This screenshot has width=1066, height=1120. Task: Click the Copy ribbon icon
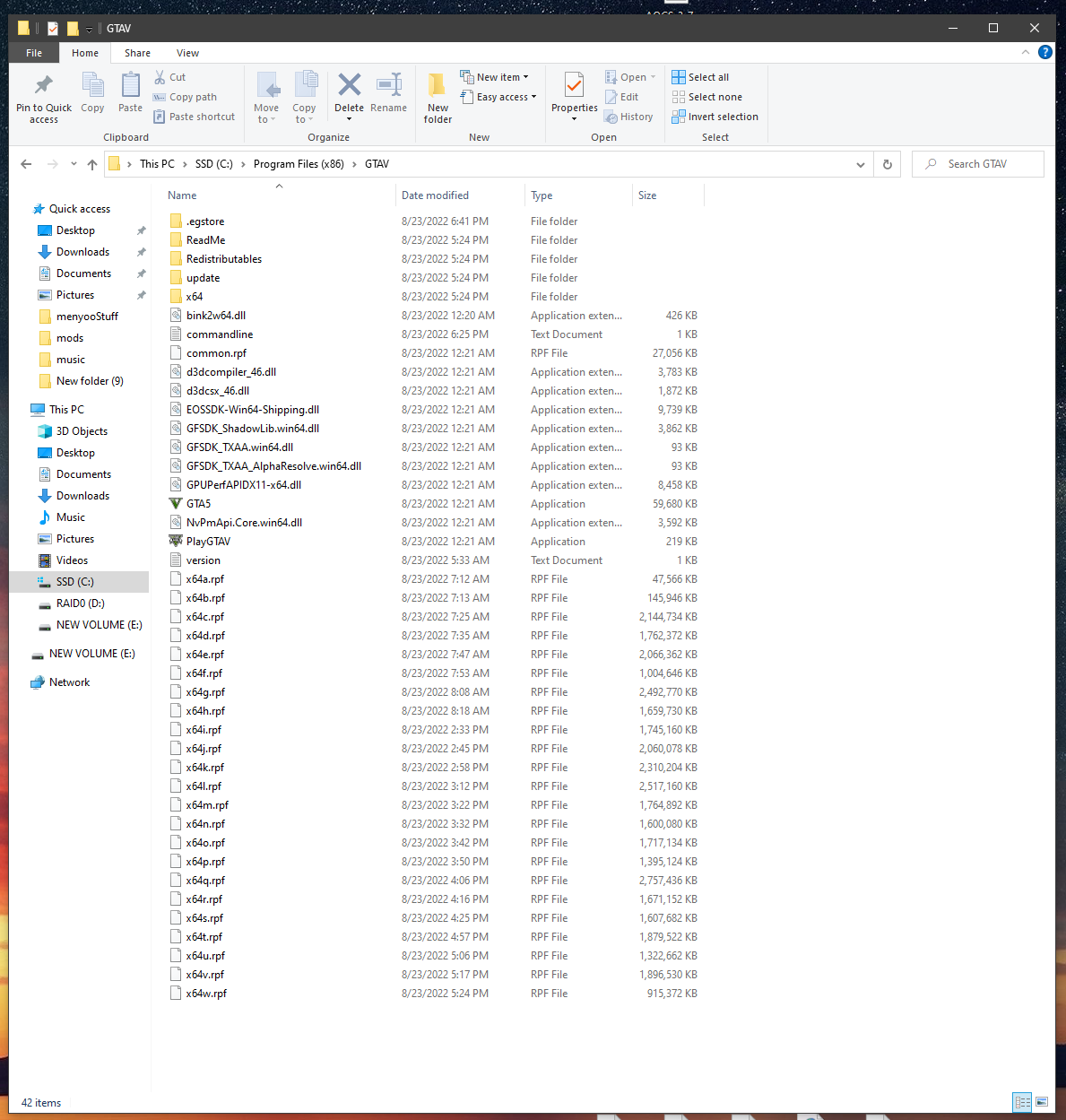(x=92, y=85)
